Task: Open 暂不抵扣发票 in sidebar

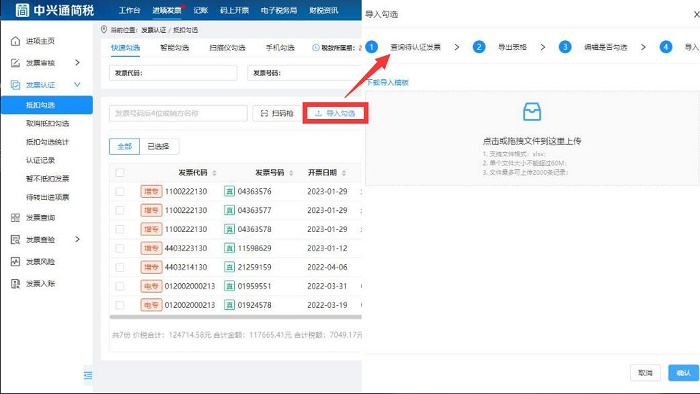Action: pos(47,178)
